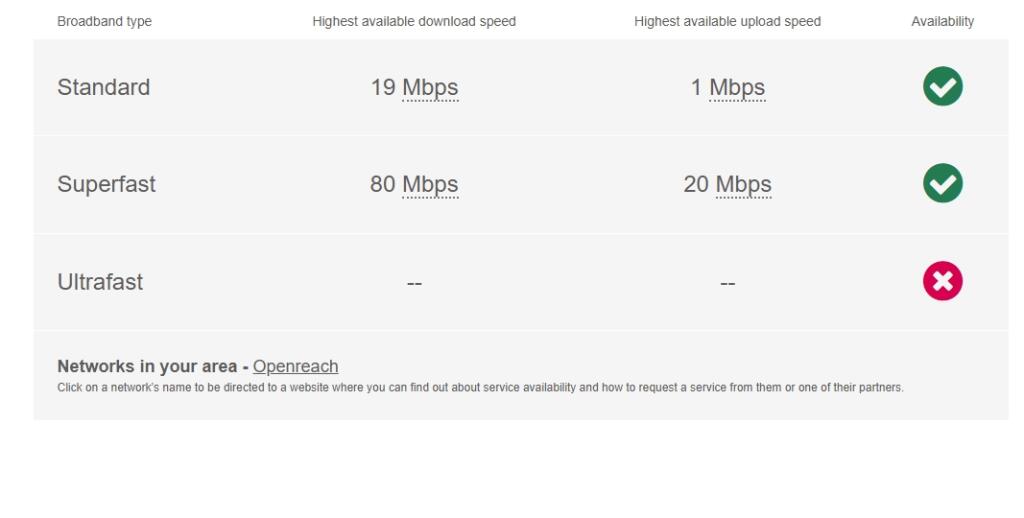Click the Ultrafast upload speed dashes
This screenshot has height=518, width=1024.
coord(728,283)
